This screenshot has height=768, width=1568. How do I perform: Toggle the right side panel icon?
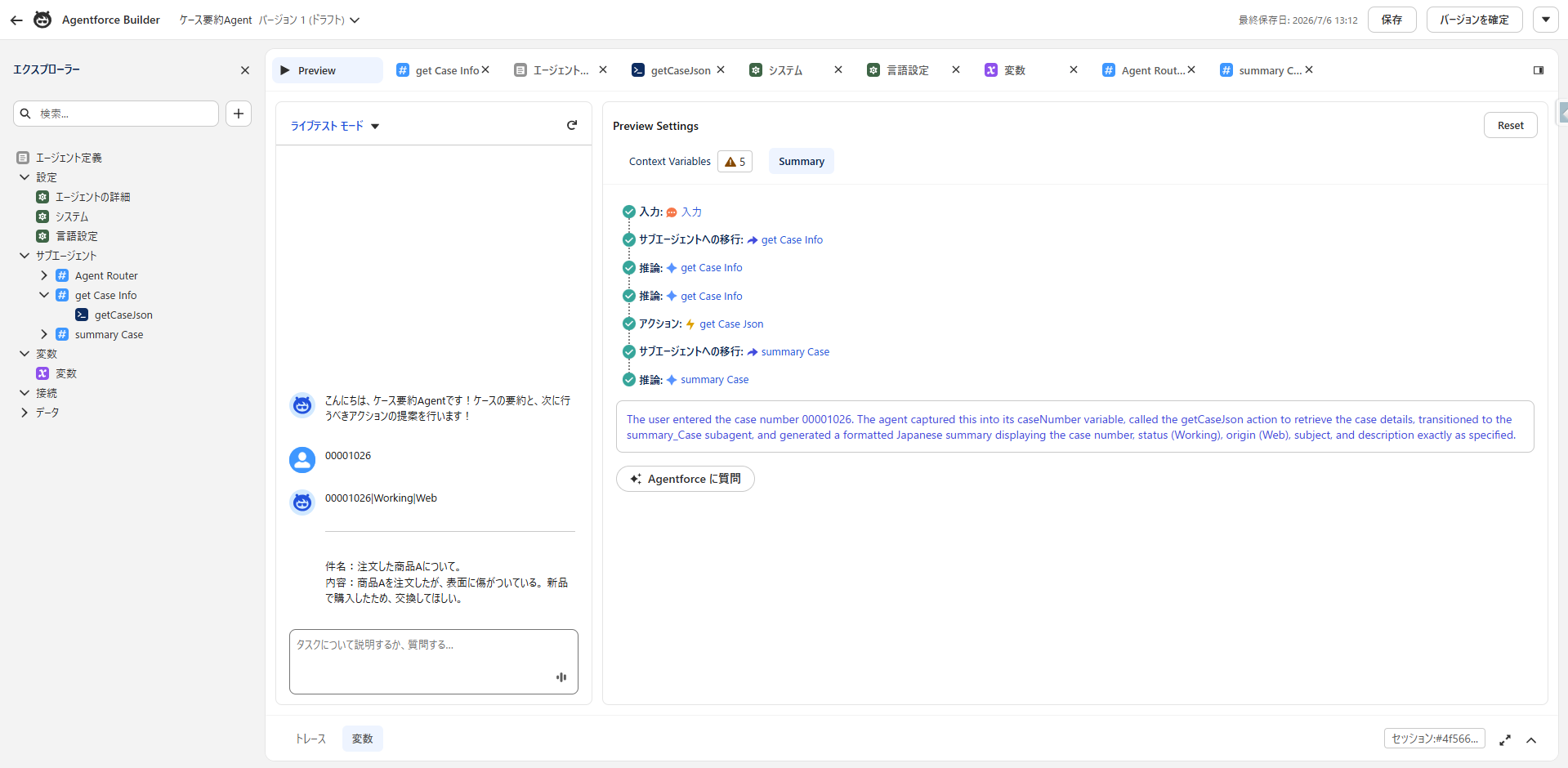tap(1539, 70)
